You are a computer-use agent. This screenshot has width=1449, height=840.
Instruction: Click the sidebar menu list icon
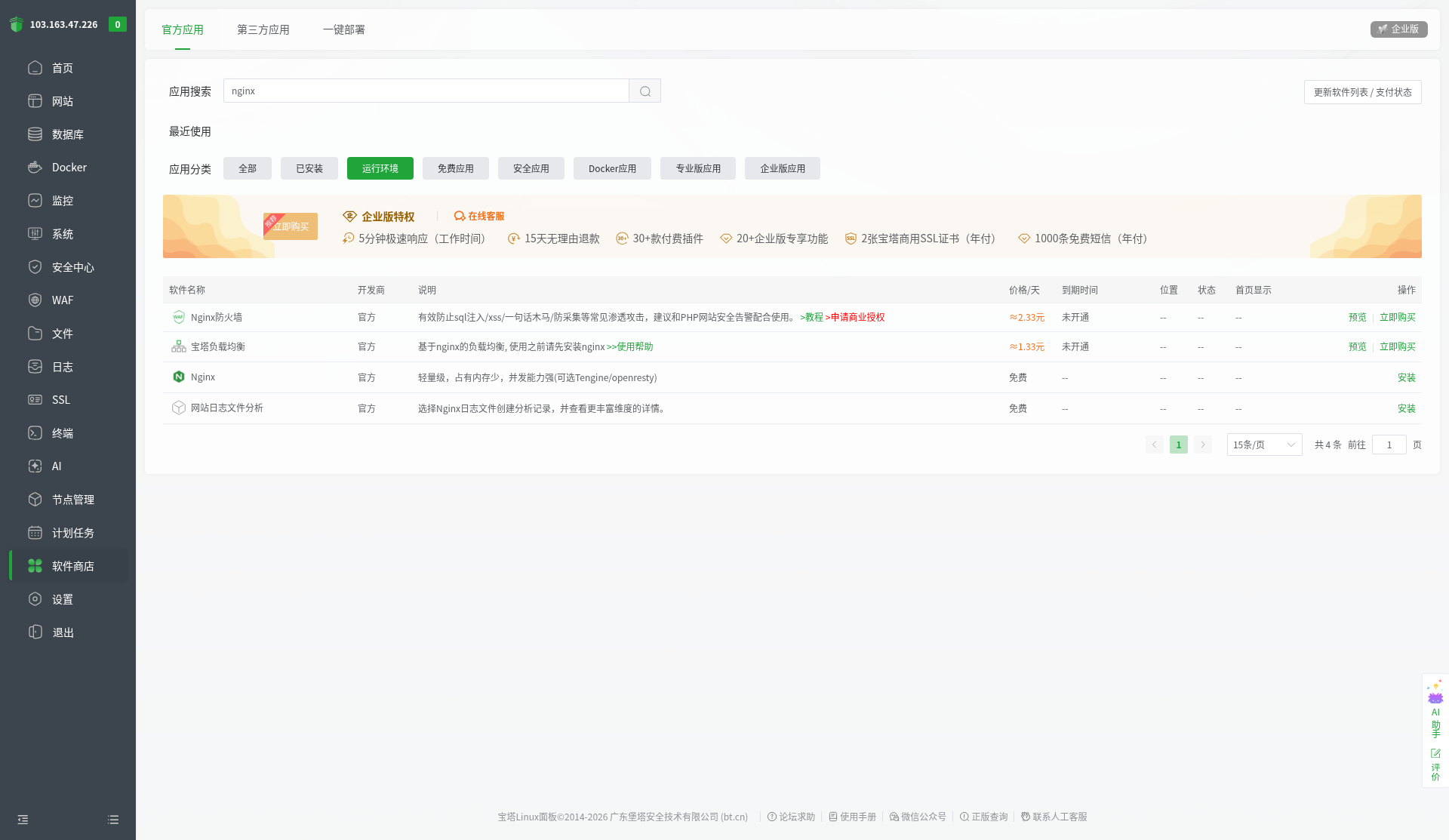point(113,820)
